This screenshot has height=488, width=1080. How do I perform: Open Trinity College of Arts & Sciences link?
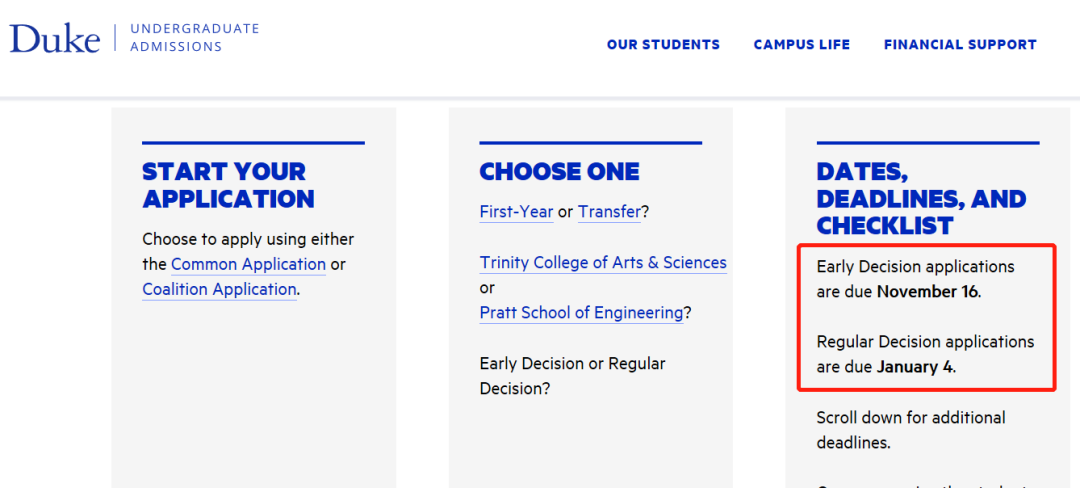(x=603, y=262)
